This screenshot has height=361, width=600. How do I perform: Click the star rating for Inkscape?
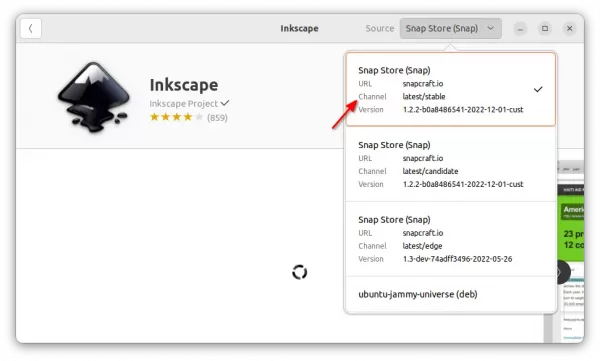point(176,117)
